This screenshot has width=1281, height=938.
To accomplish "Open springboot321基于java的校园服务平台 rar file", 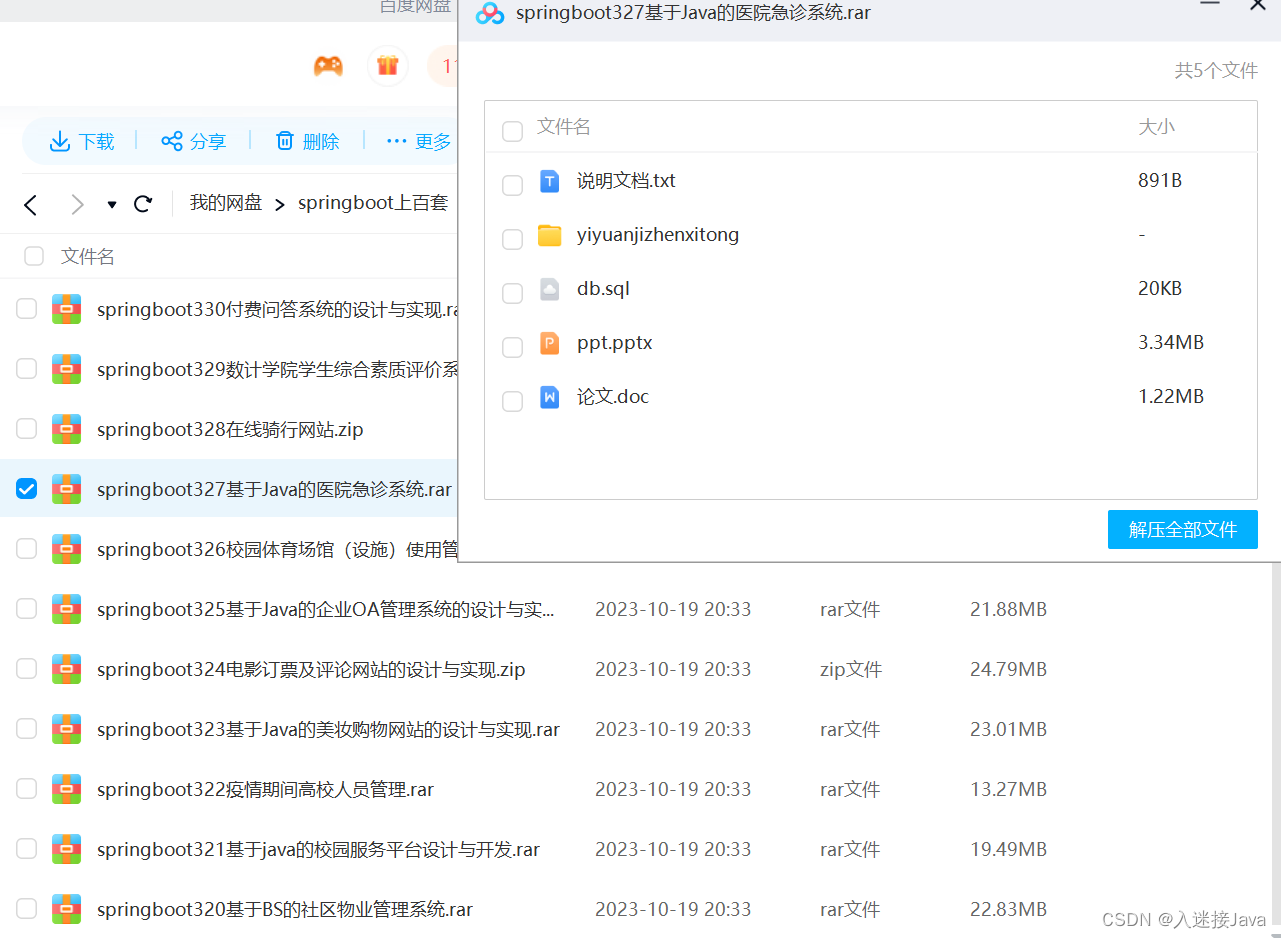I will coord(318,849).
